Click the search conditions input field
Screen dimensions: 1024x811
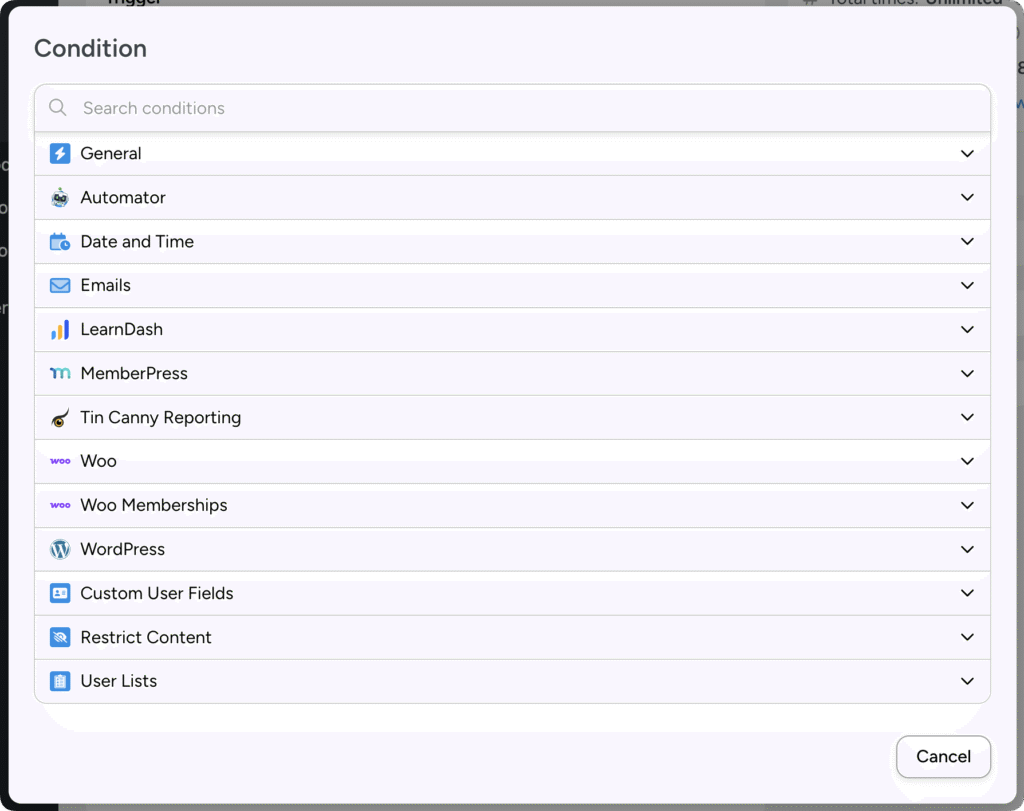click(400, 108)
